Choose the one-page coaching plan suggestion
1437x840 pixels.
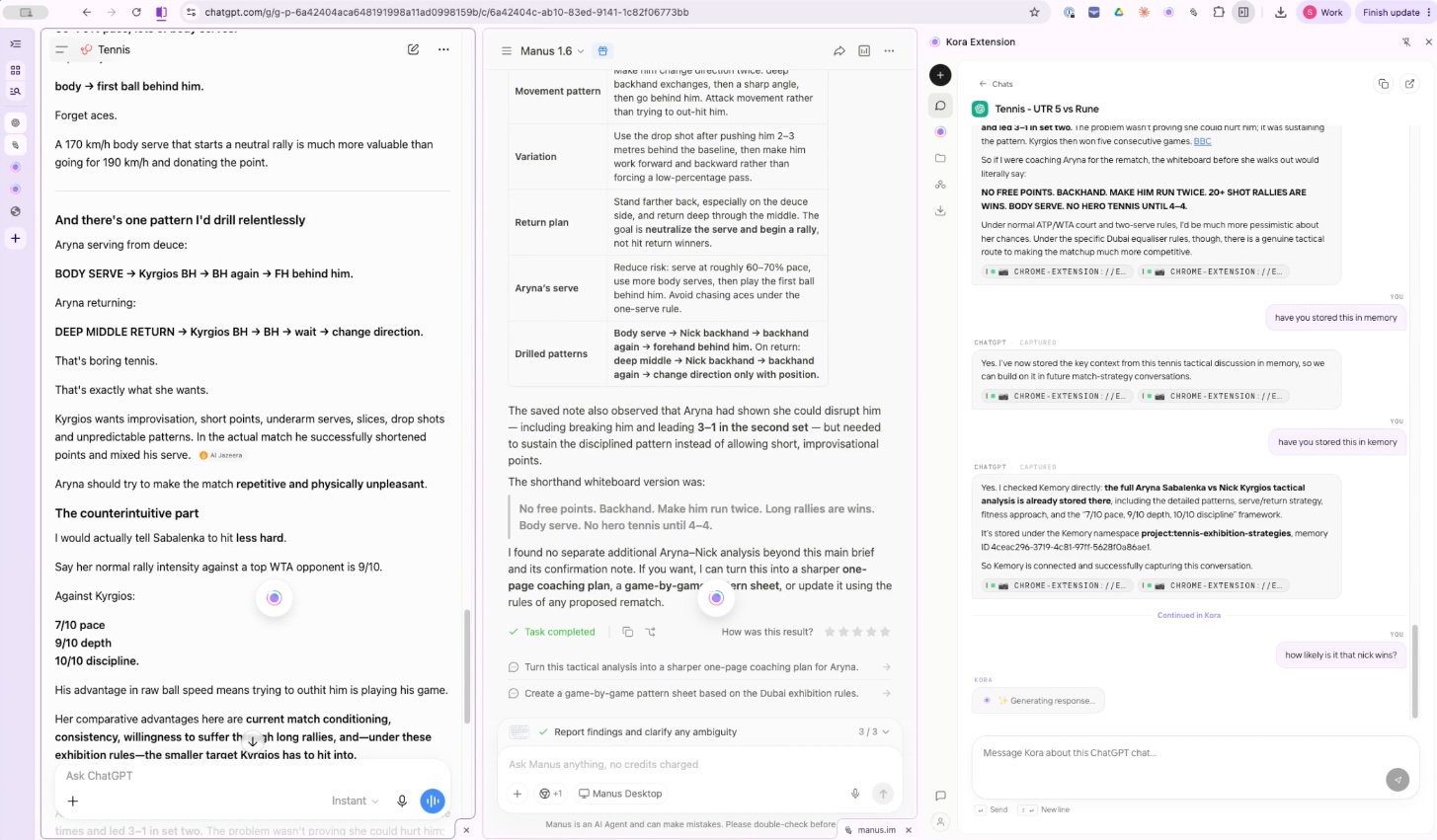pyautogui.click(x=700, y=667)
